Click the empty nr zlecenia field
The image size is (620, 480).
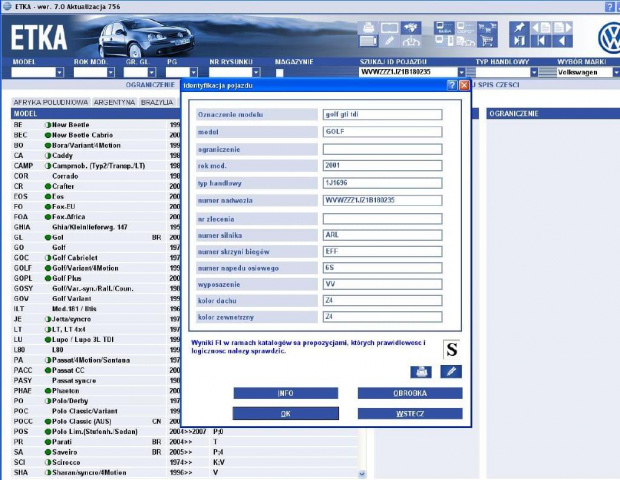(x=382, y=219)
